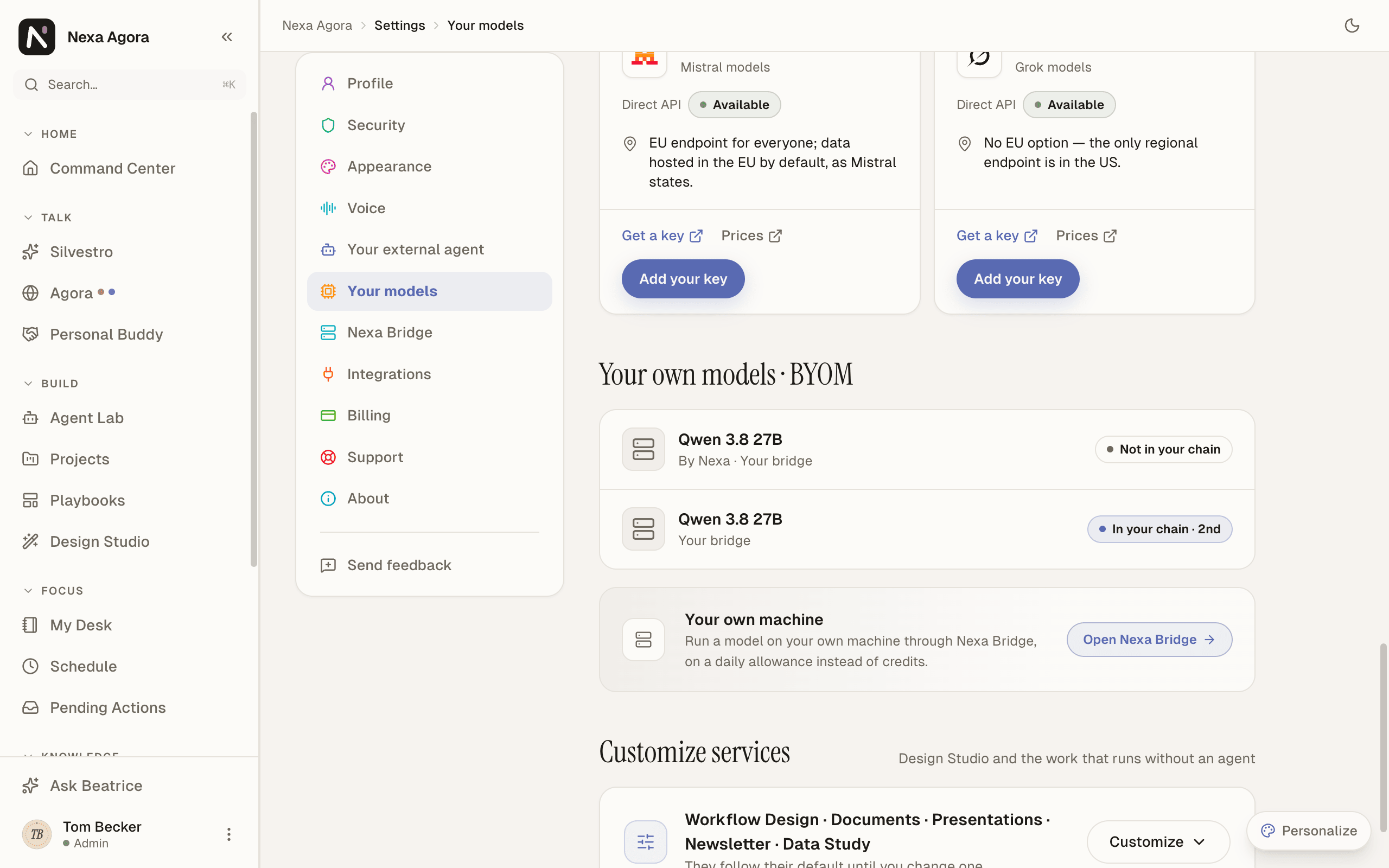Click the Your own machine server icon
The height and width of the screenshot is (868, 1389).
pyautogui.click(x=643, y=640)
